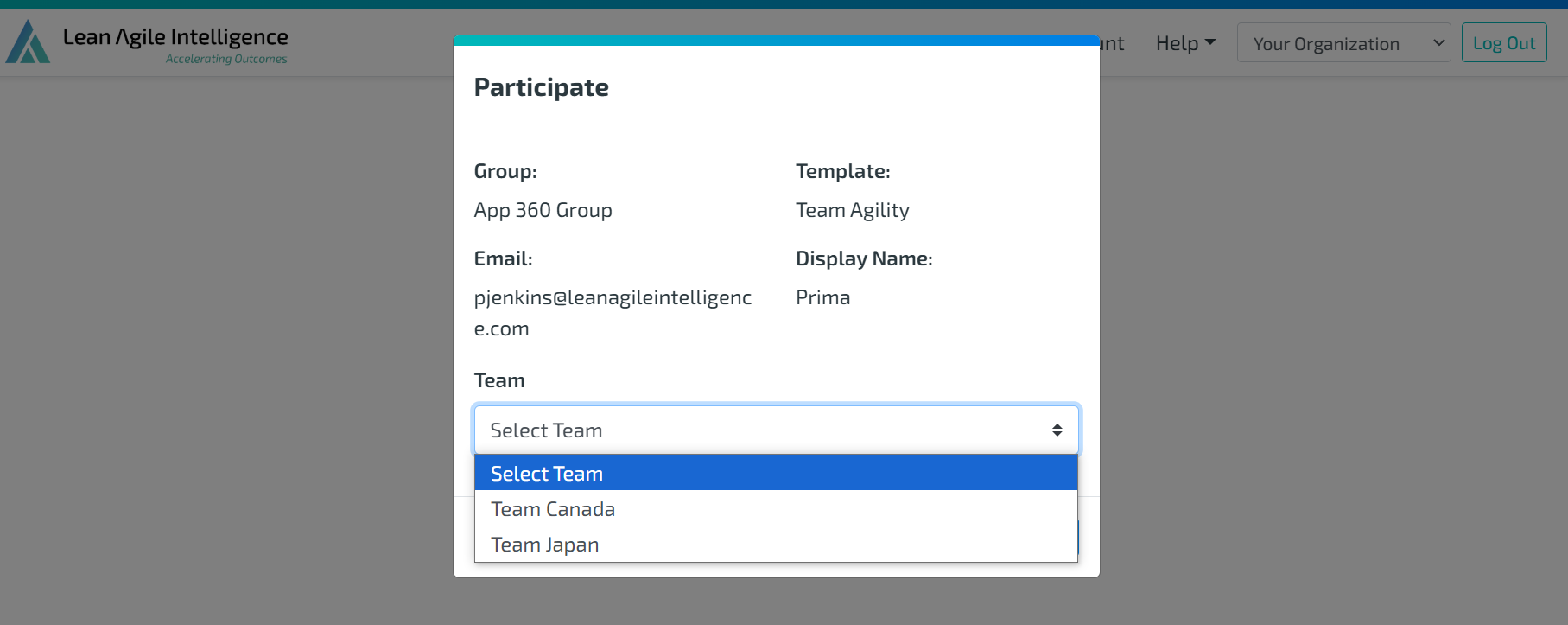Click the Lean Agile Intelligence brand name text
The image size is (1568, 625).
(x=175, y=37)
